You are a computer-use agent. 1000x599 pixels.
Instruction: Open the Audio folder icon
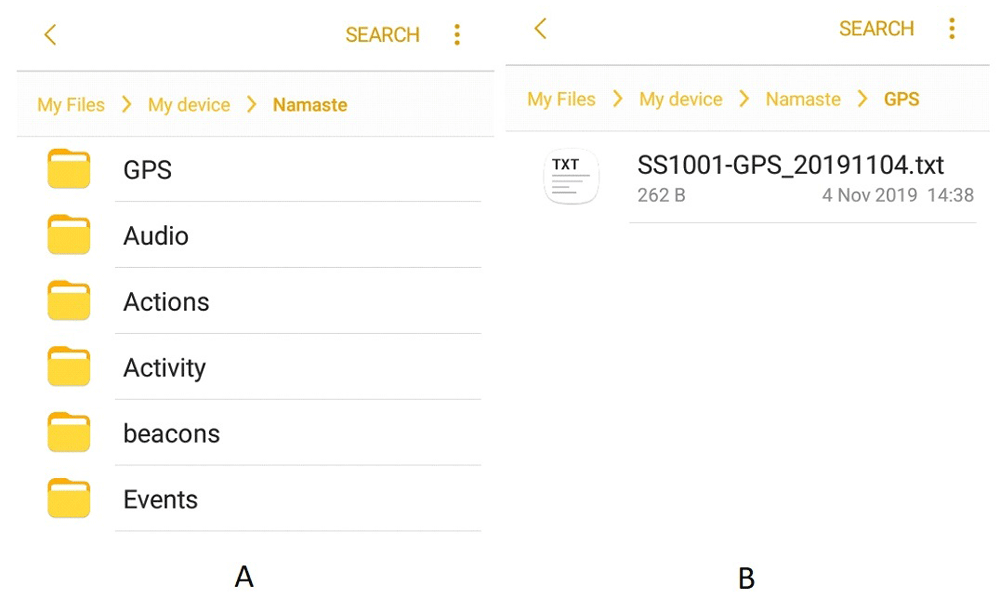click(69, 235)
